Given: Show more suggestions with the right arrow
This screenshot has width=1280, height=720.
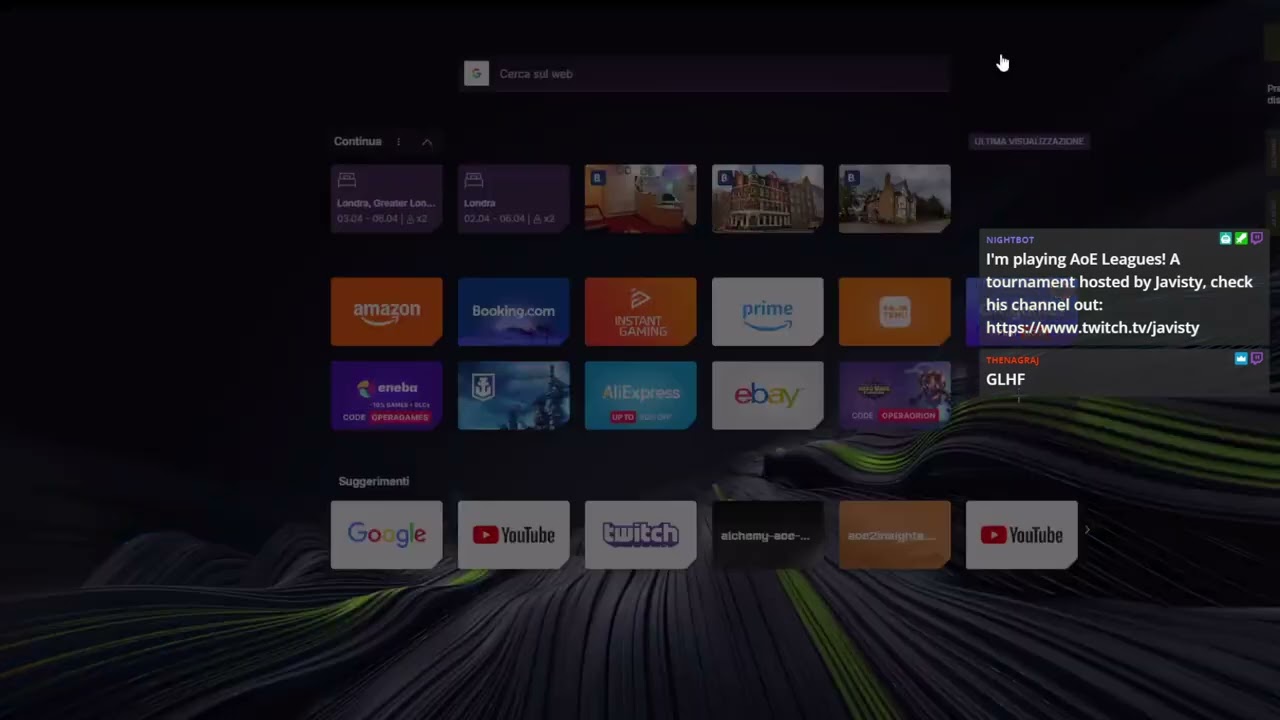Looking at the screenshot, I should point(1087,531).
